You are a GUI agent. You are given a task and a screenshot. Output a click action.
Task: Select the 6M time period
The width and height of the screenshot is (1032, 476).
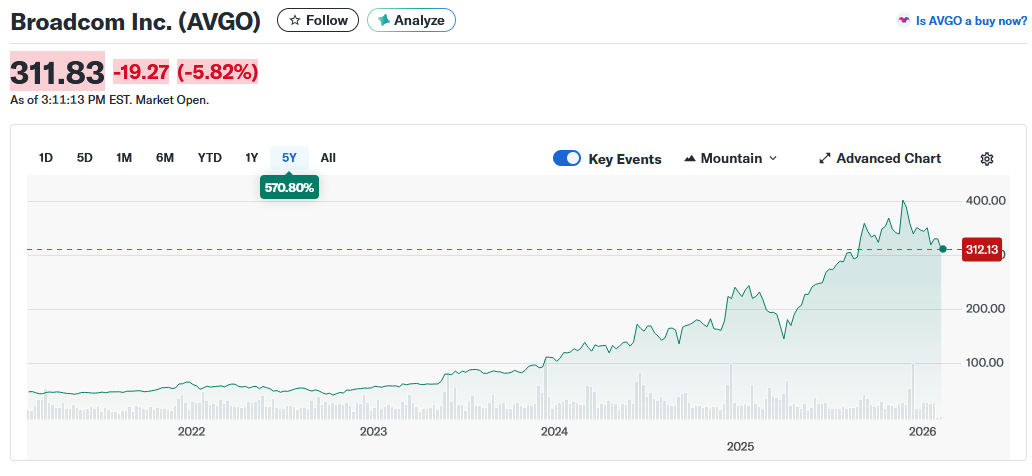tap(165, 158)
